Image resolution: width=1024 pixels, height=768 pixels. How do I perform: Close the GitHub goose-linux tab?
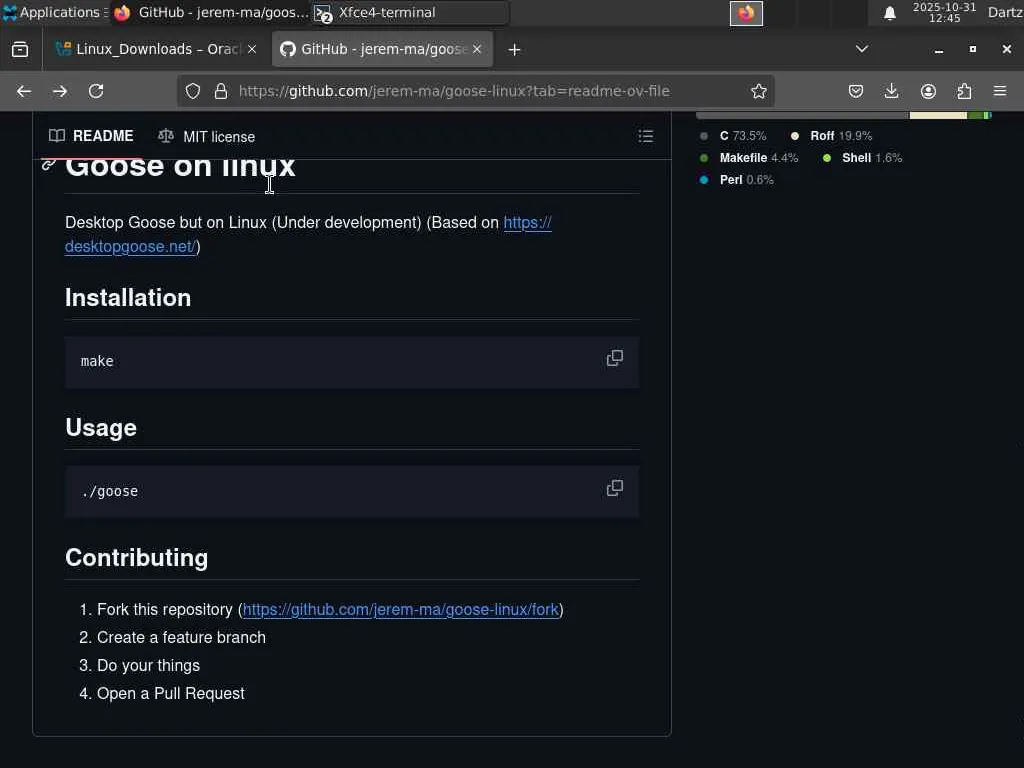click(477, 50)
